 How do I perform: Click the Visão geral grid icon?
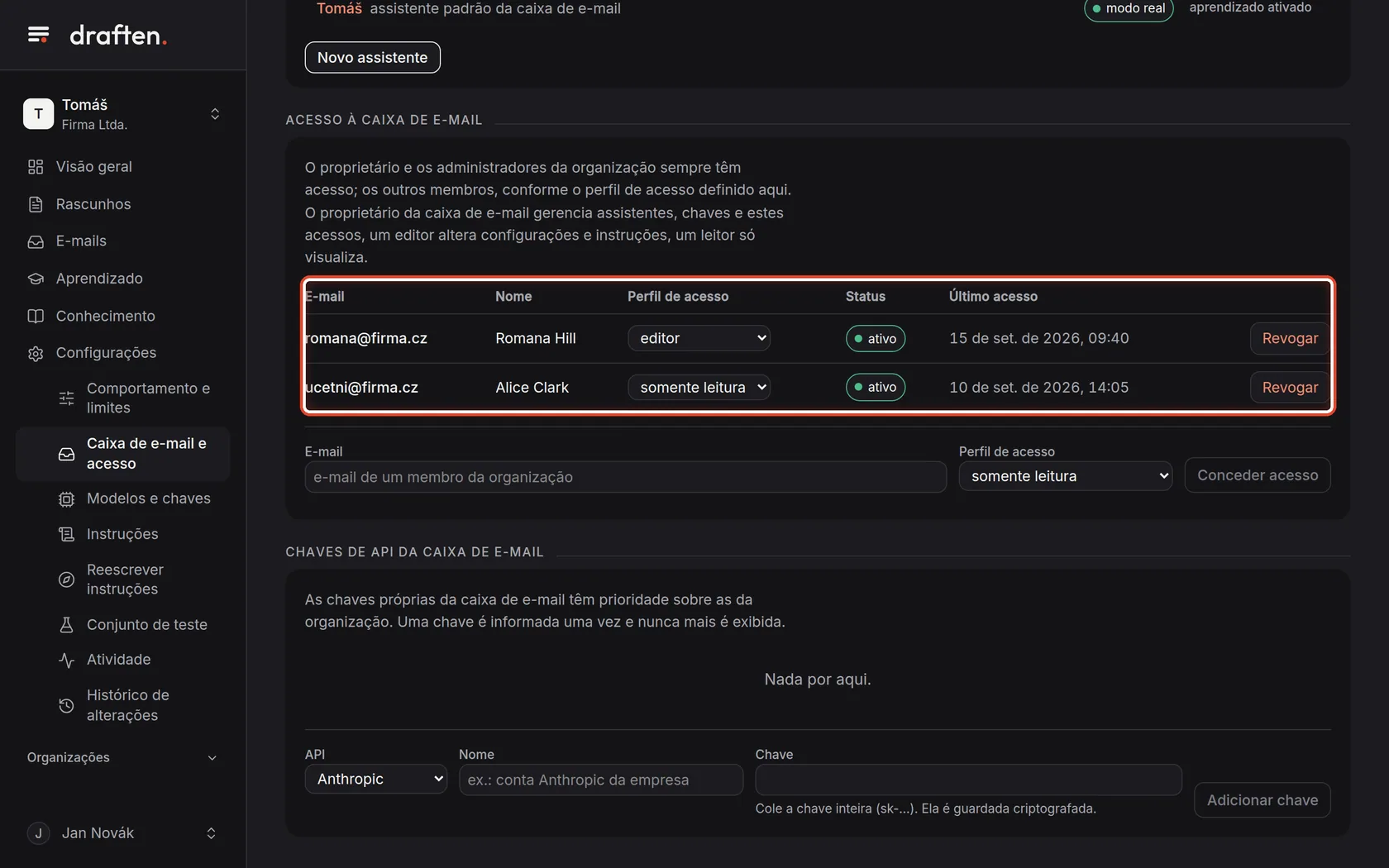[36, 167]
